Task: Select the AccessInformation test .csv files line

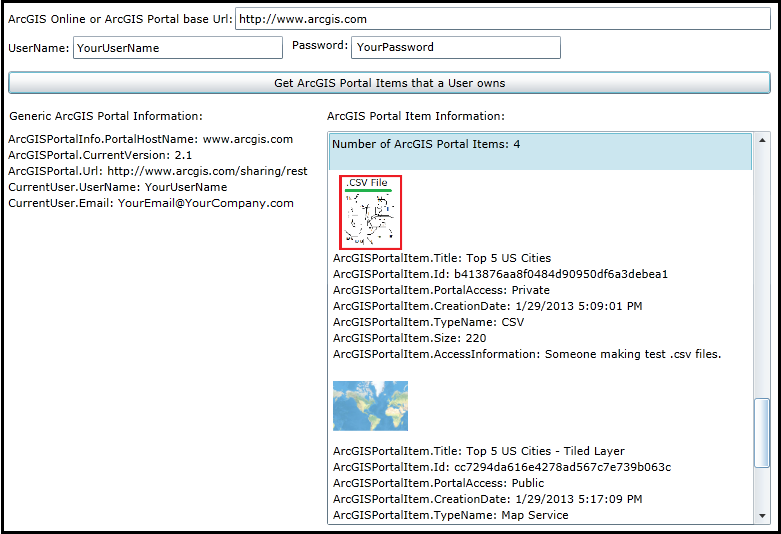Action: pos(527,354)
